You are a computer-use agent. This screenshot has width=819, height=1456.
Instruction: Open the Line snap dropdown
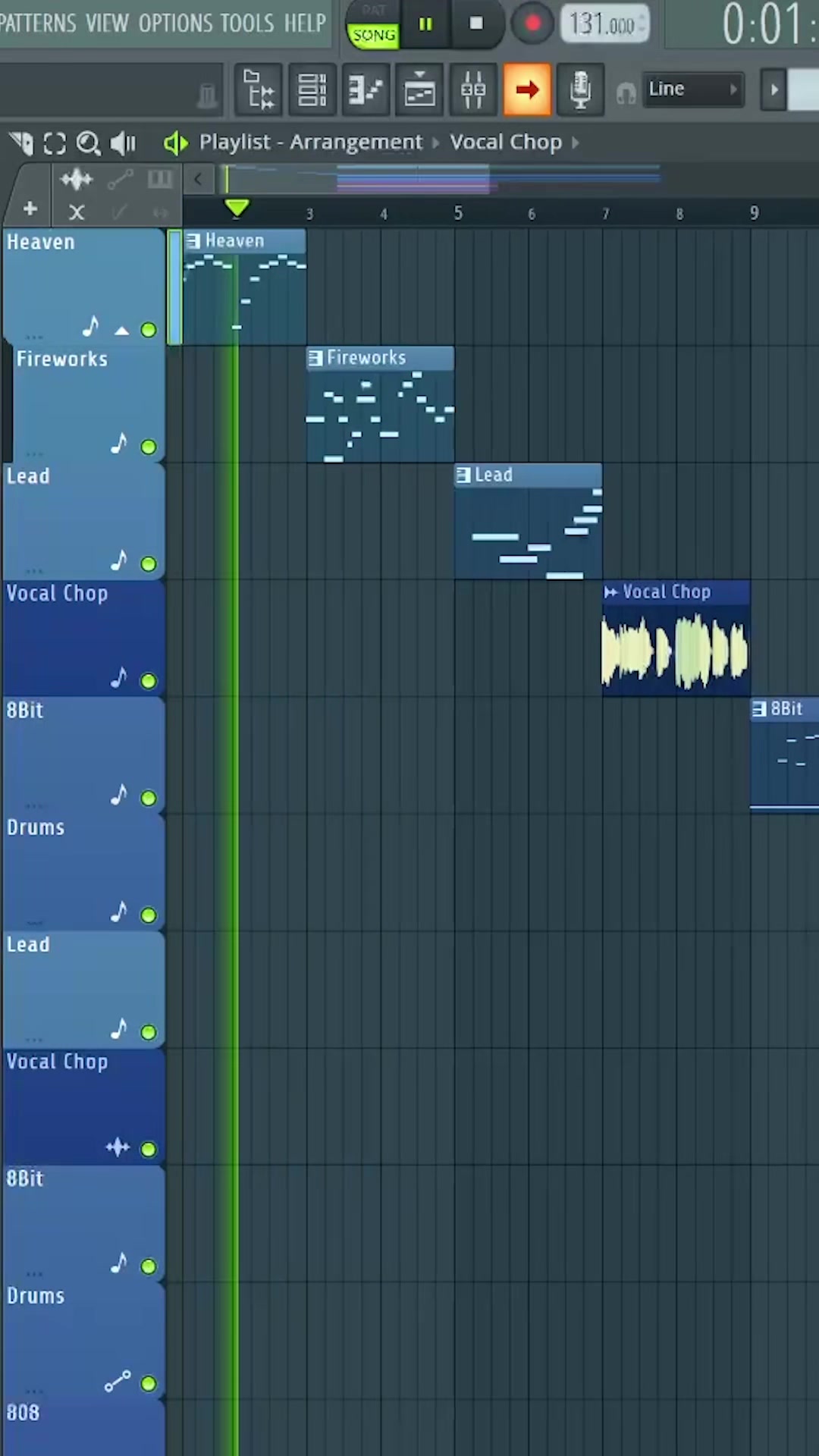click(x=692, y=89)
